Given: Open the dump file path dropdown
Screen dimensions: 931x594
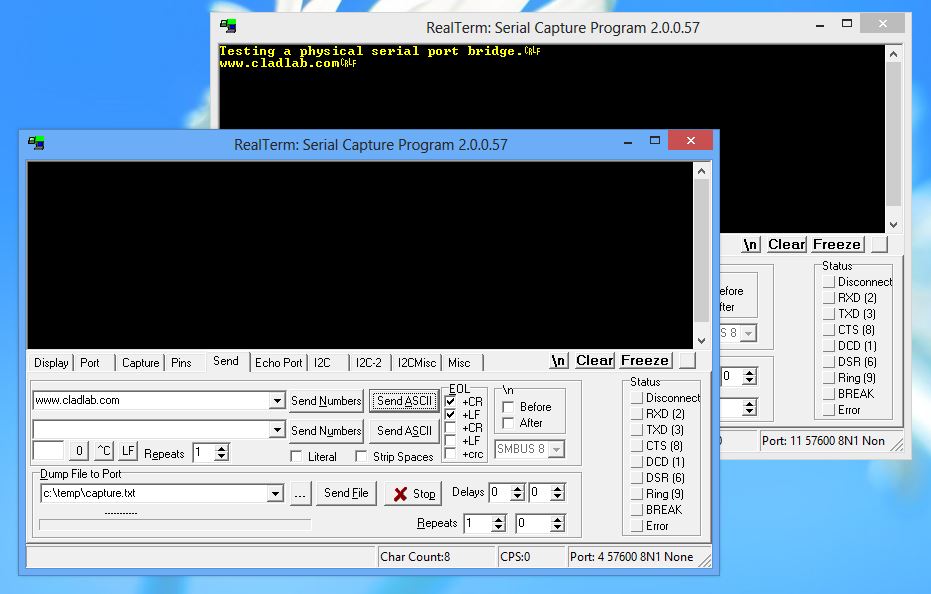Looking at the screenshot, I should click(276, 494).
